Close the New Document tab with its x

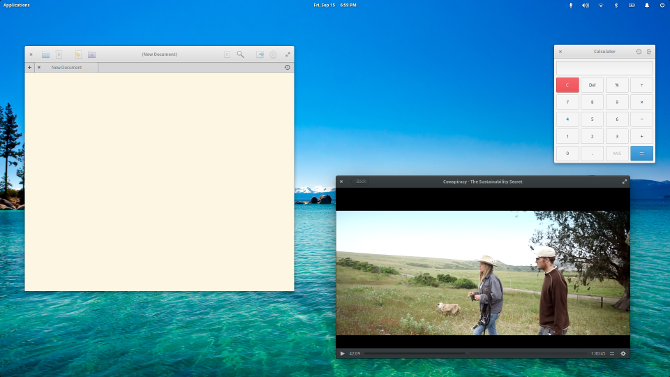coord(39,68)
